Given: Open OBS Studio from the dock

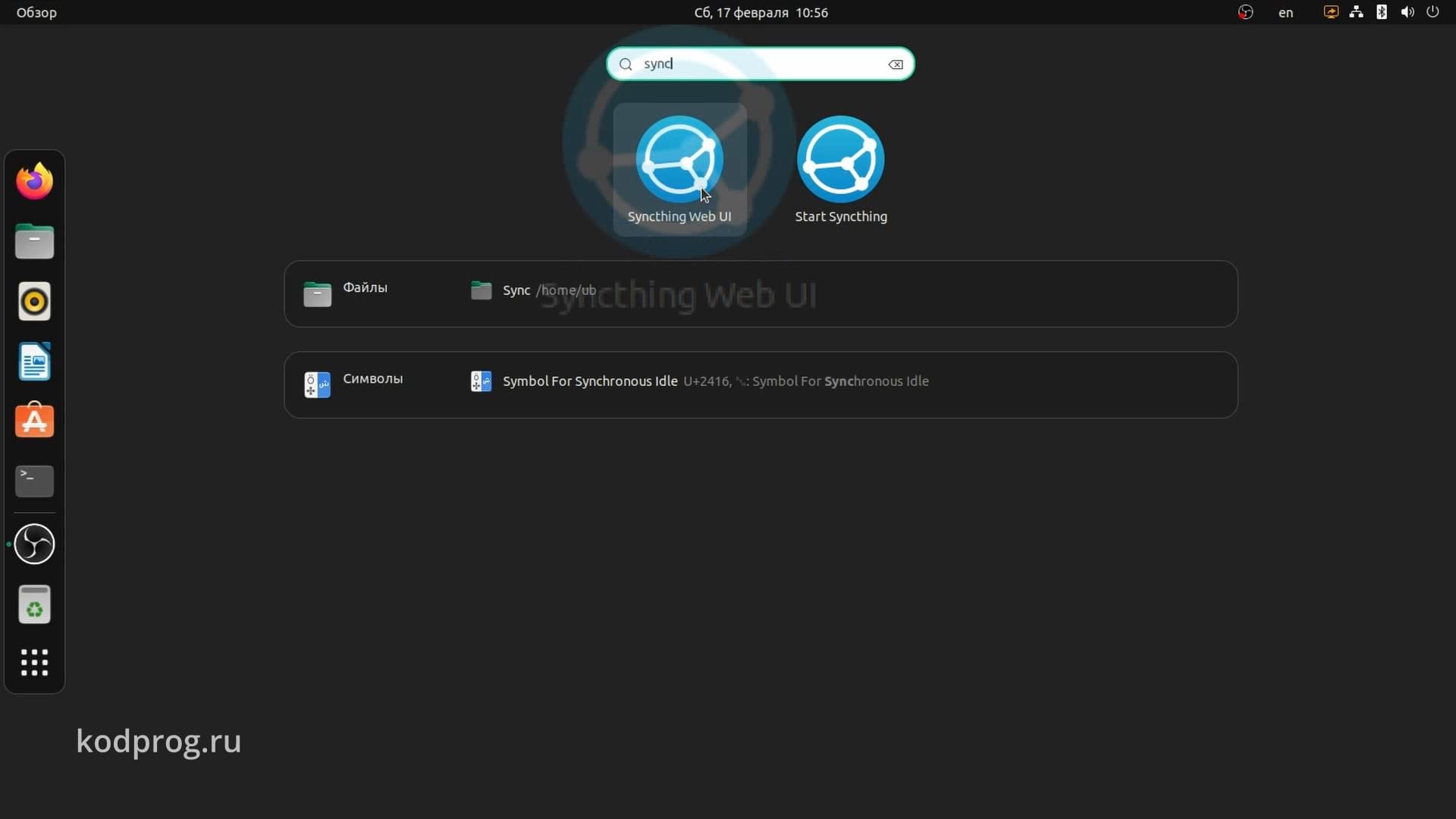Looking at the screenshot, I should (34, 544).
